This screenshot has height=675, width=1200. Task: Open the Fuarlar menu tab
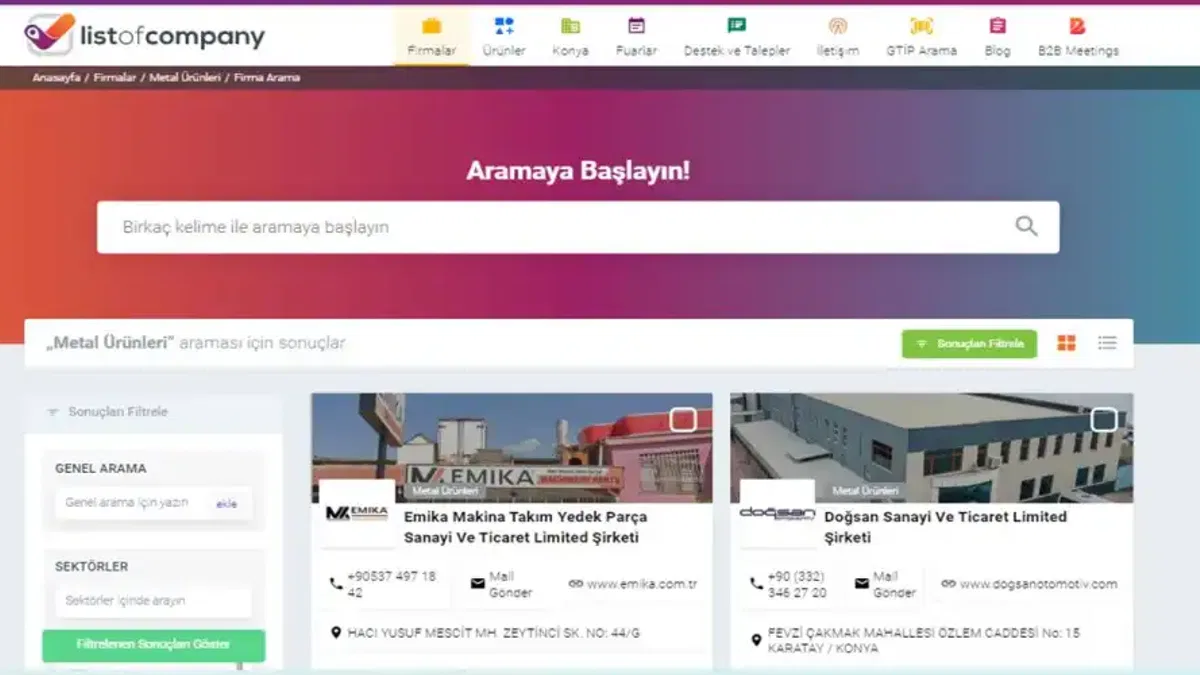[636, 36]
